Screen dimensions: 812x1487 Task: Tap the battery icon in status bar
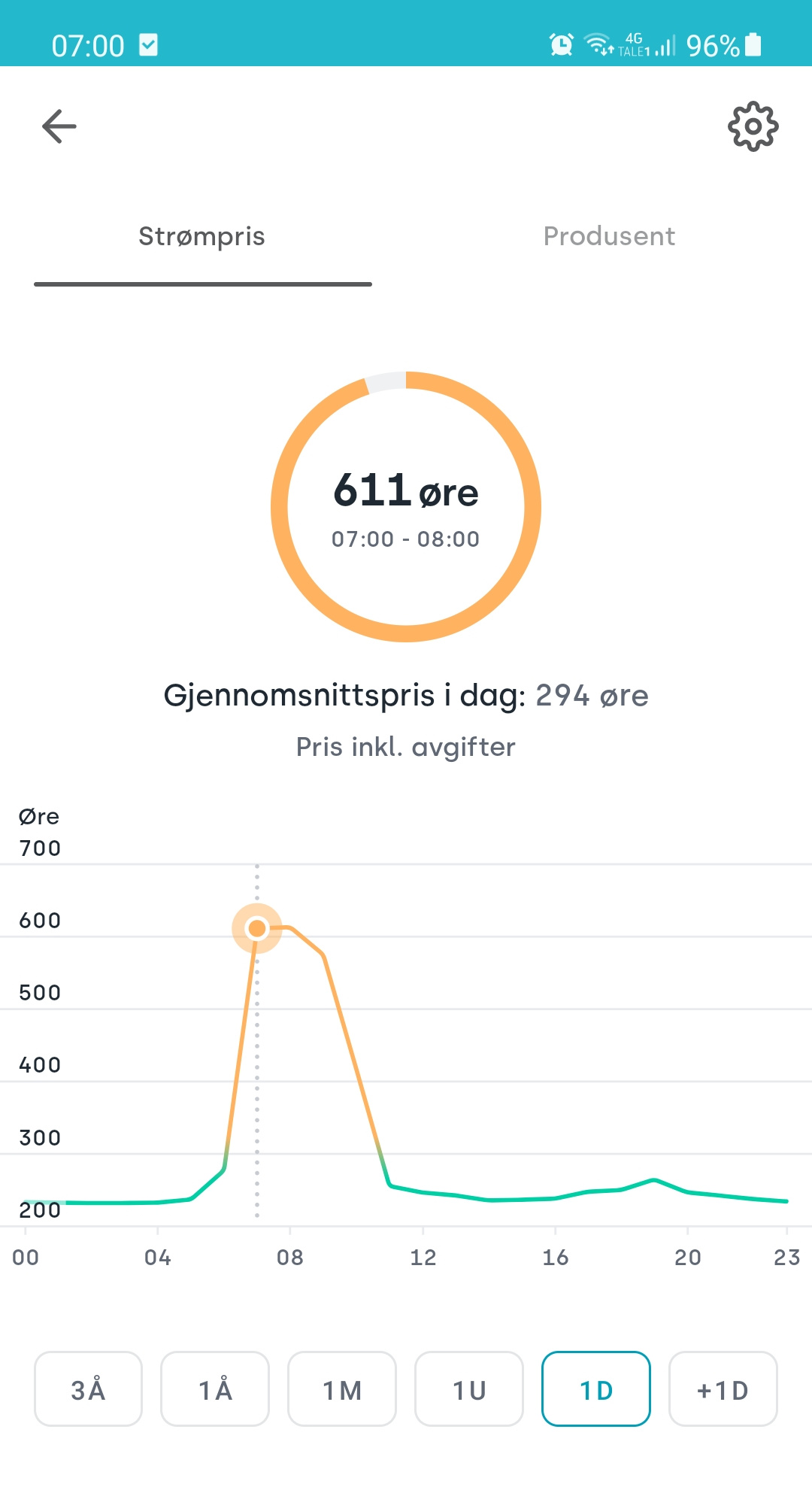753,44
